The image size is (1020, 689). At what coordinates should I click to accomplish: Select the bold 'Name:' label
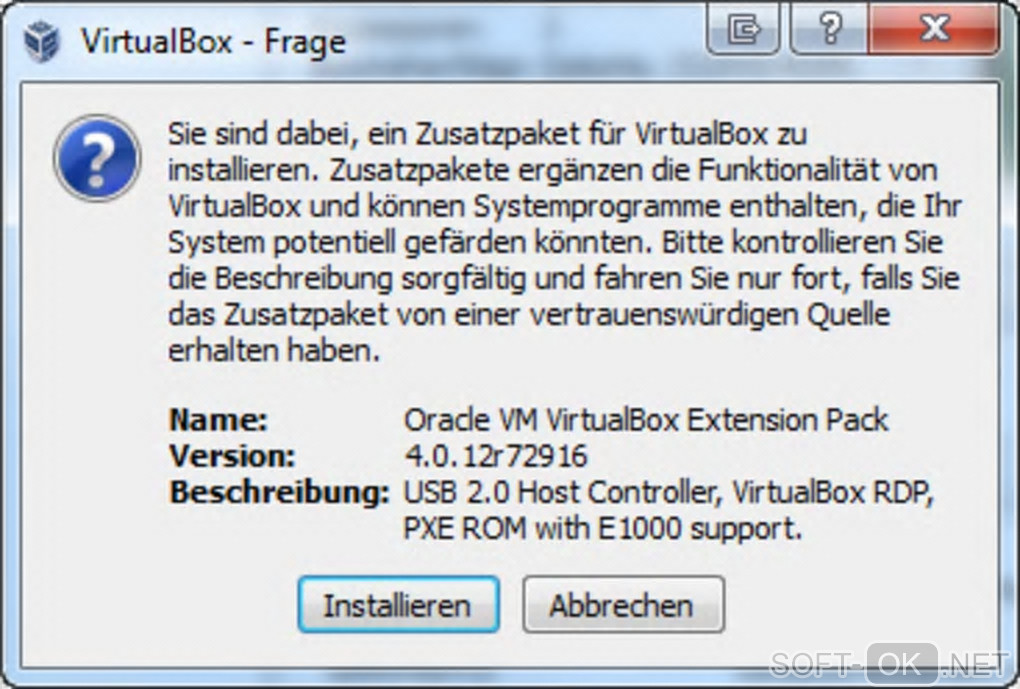click(x=218, y=420)
